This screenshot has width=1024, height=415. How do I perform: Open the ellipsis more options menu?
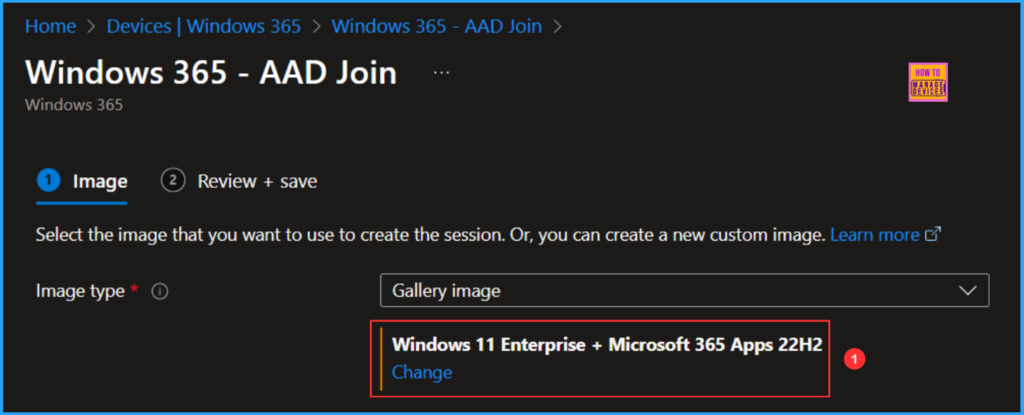[441, 73]
